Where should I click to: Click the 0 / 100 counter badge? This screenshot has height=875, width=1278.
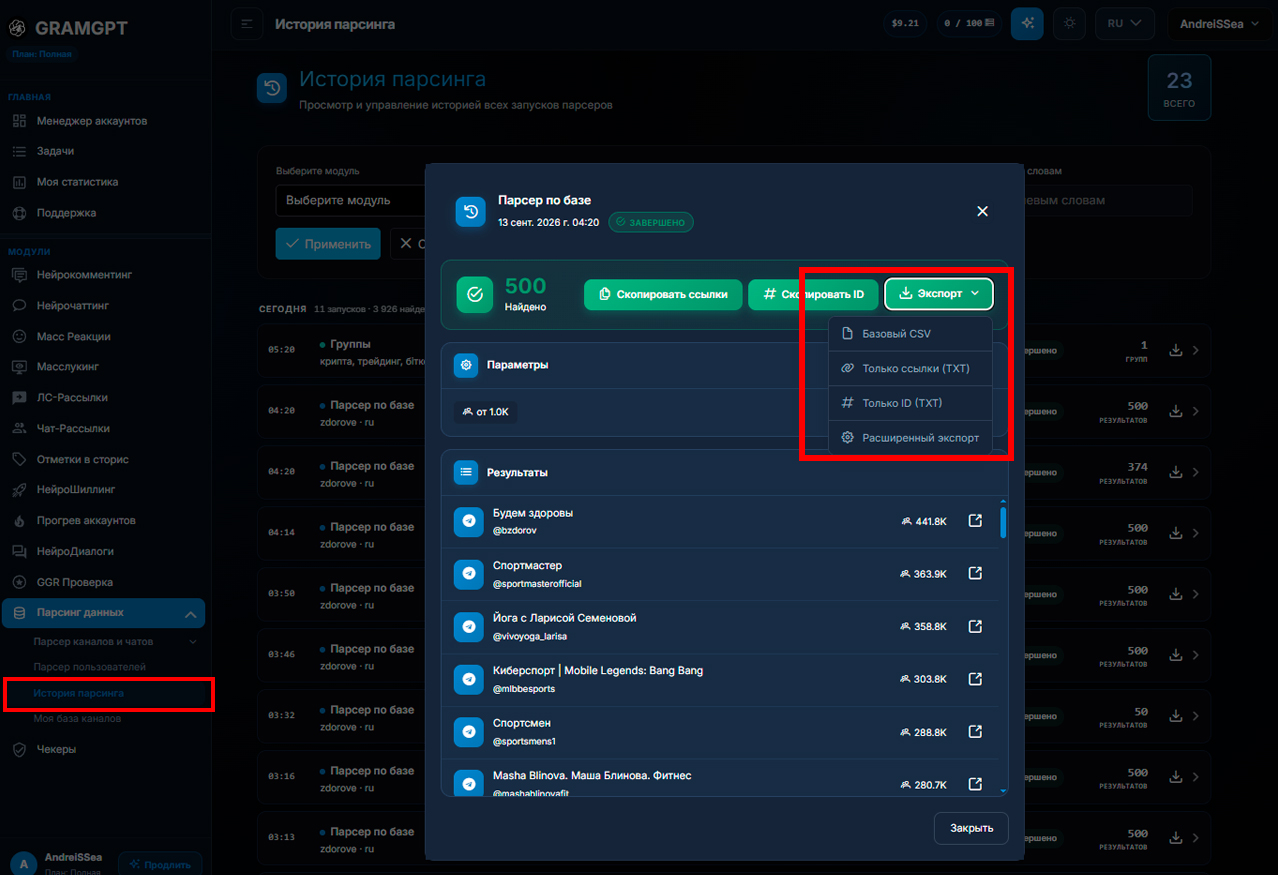(970, 24)
